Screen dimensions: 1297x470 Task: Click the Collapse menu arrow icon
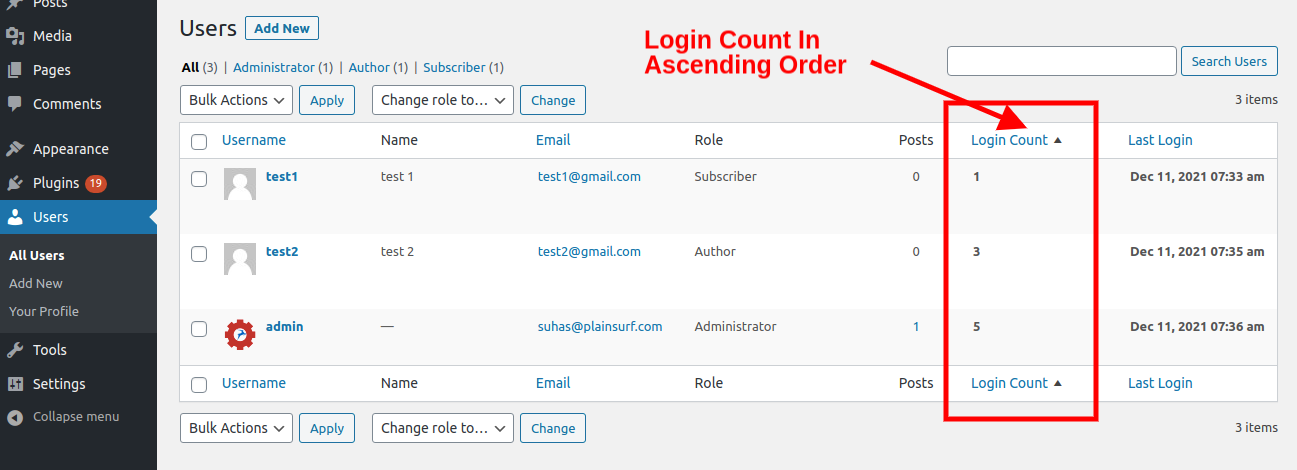tap(15, 417)
